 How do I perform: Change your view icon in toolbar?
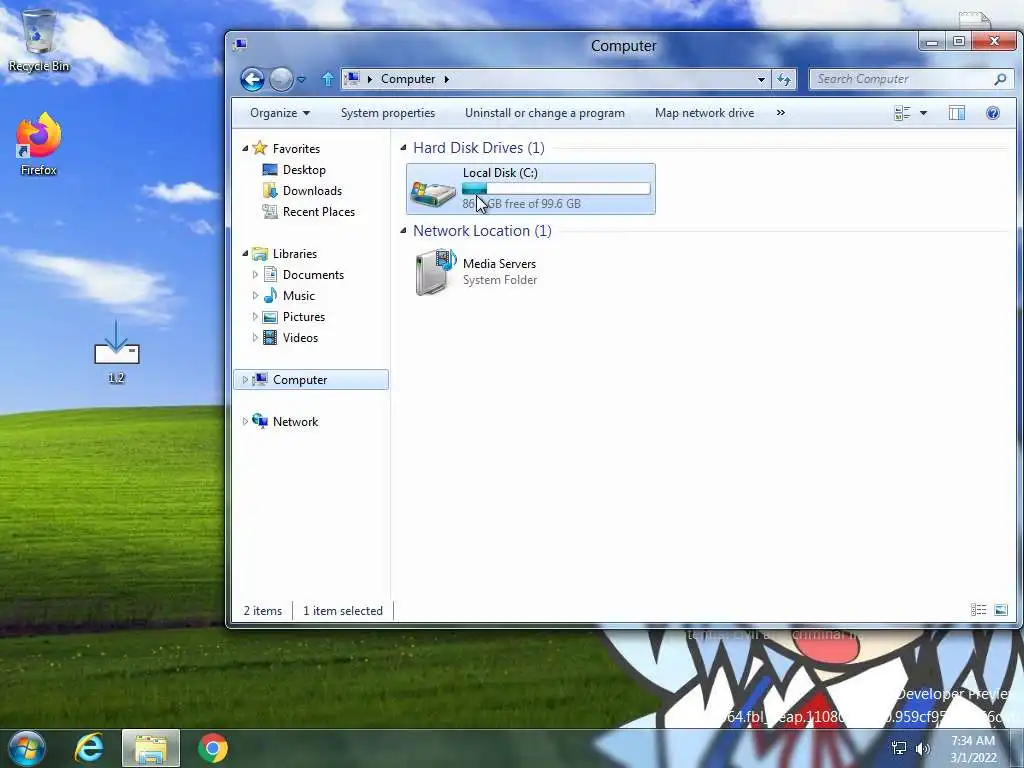pyautogui.click(x=902, y=113)
